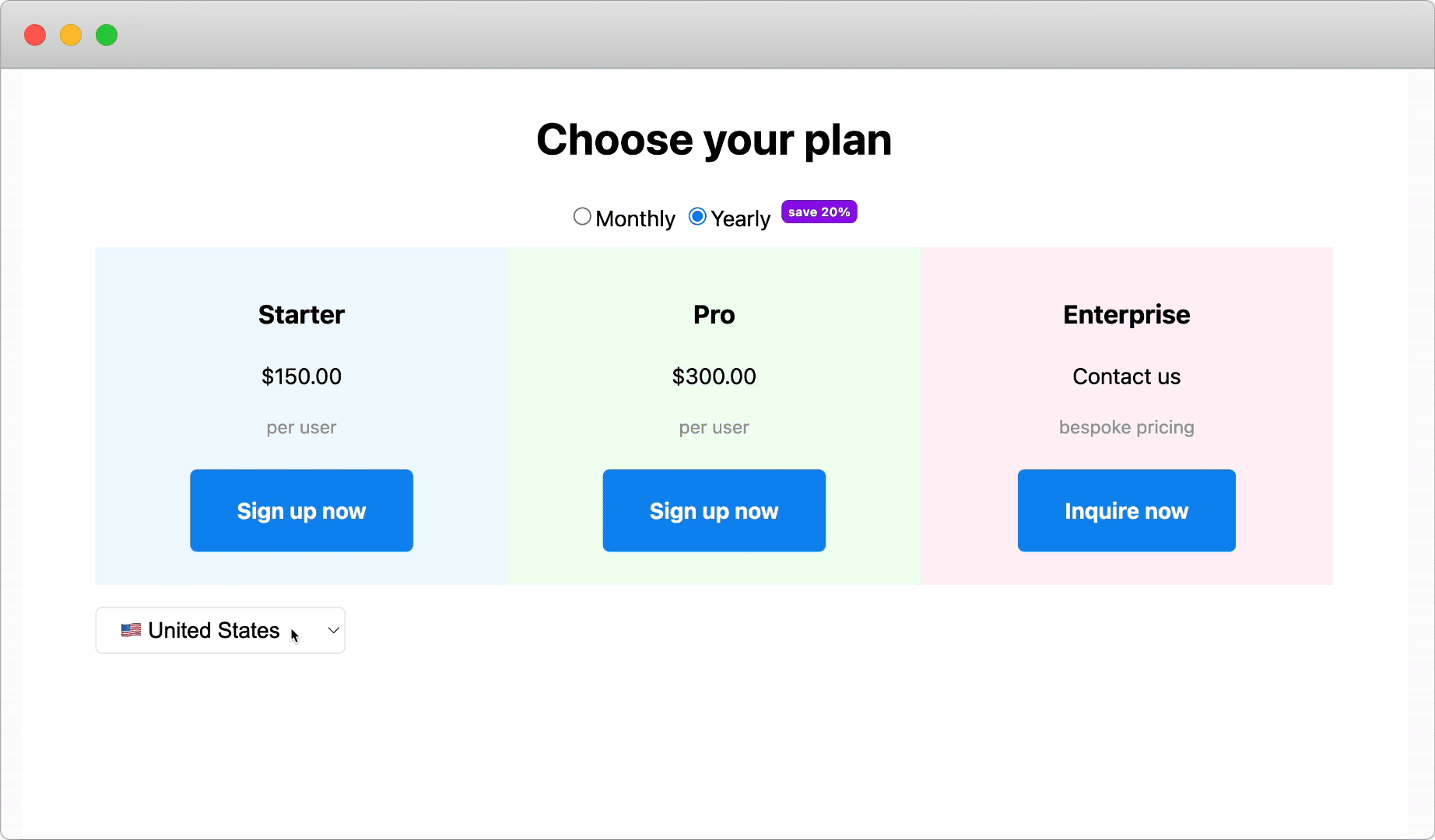Click the green traffic light button
This screenshot has width=1435, height=840.
pyautogui.click(x=107, y=35)
